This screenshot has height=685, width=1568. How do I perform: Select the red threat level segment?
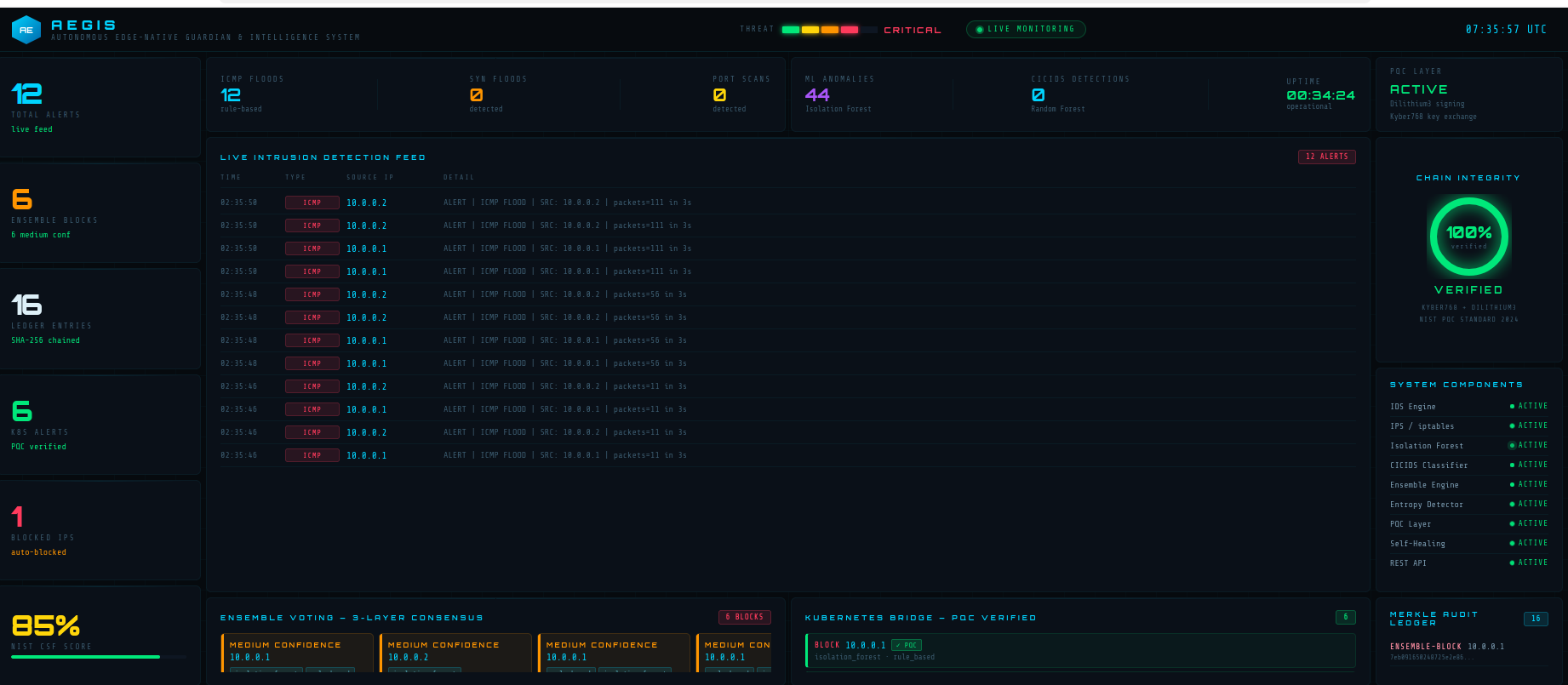tap(850, 30)
